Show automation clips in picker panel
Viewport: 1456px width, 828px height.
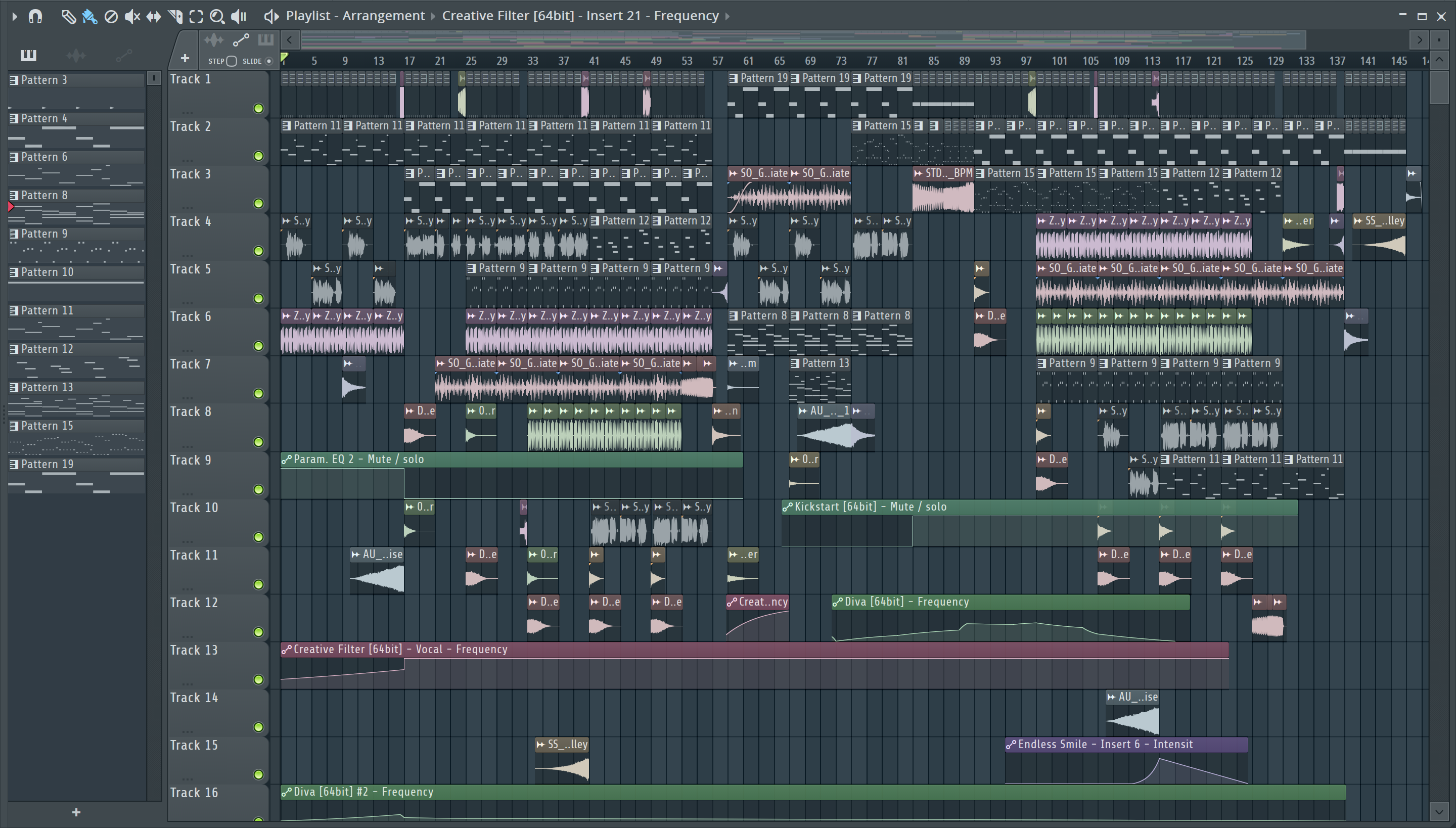123,55
